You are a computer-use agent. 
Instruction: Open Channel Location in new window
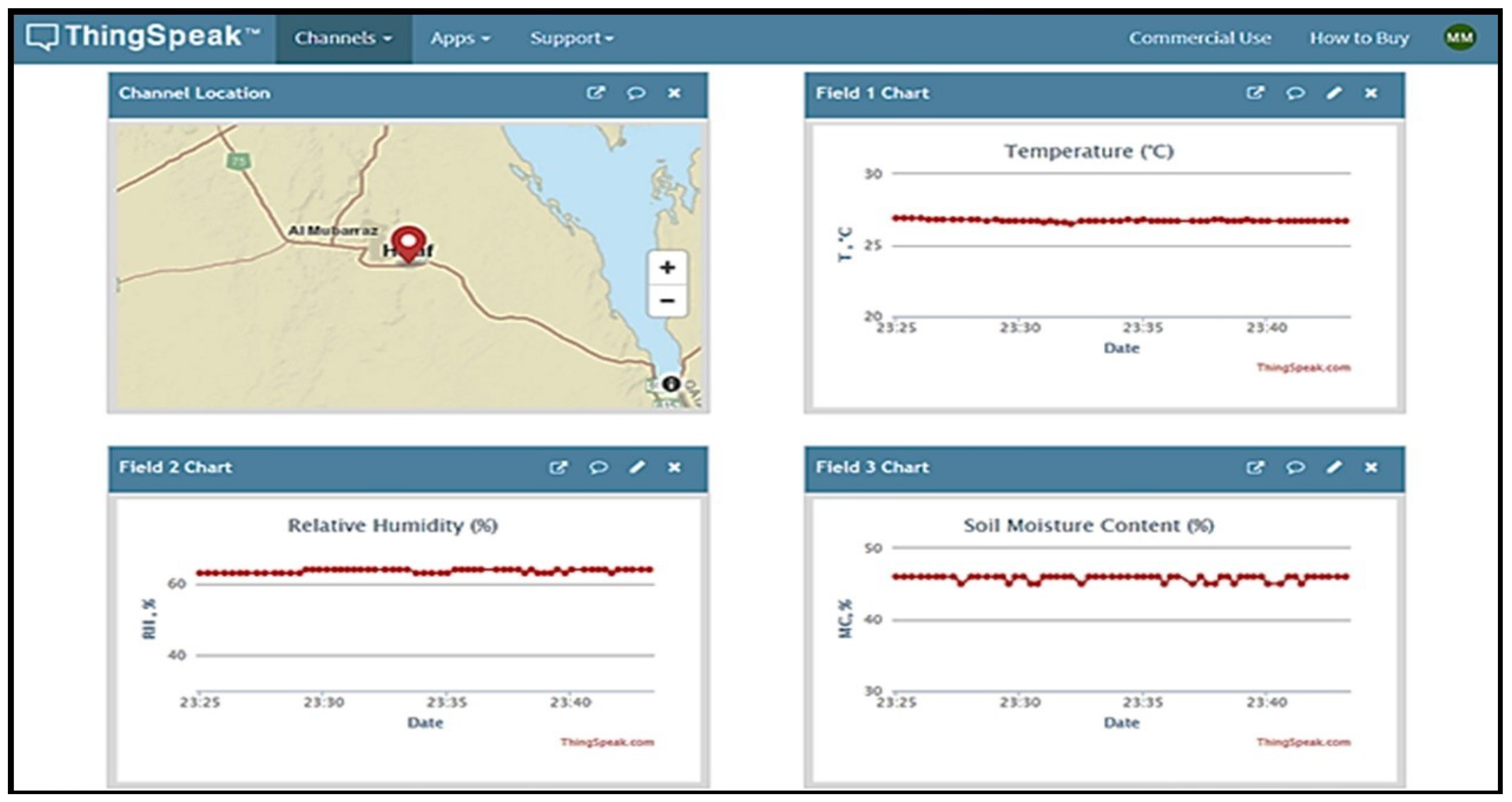pyautogui.click(x=596, y=93)
